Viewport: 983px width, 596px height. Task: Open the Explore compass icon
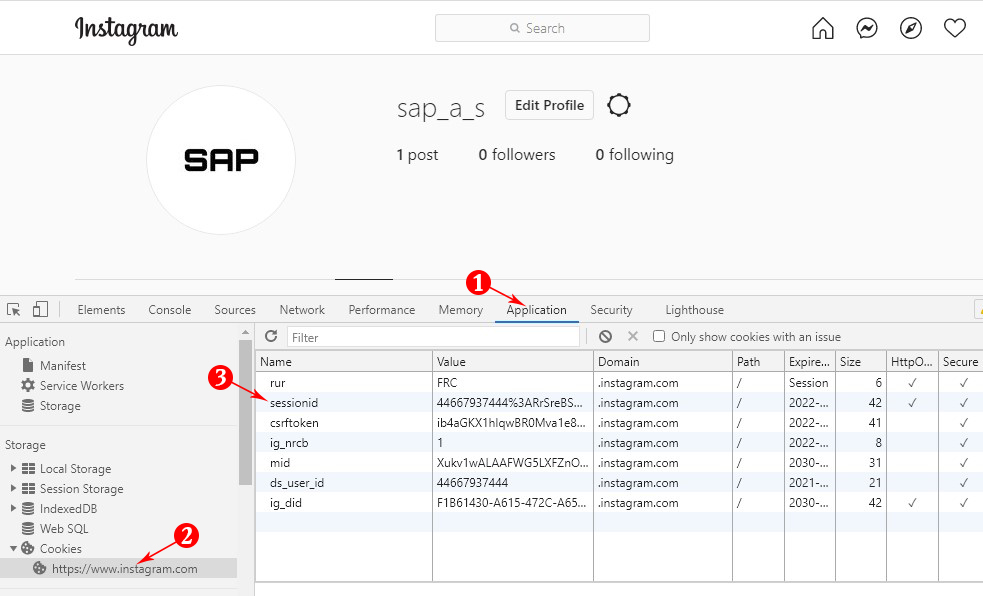coord(910,28)
